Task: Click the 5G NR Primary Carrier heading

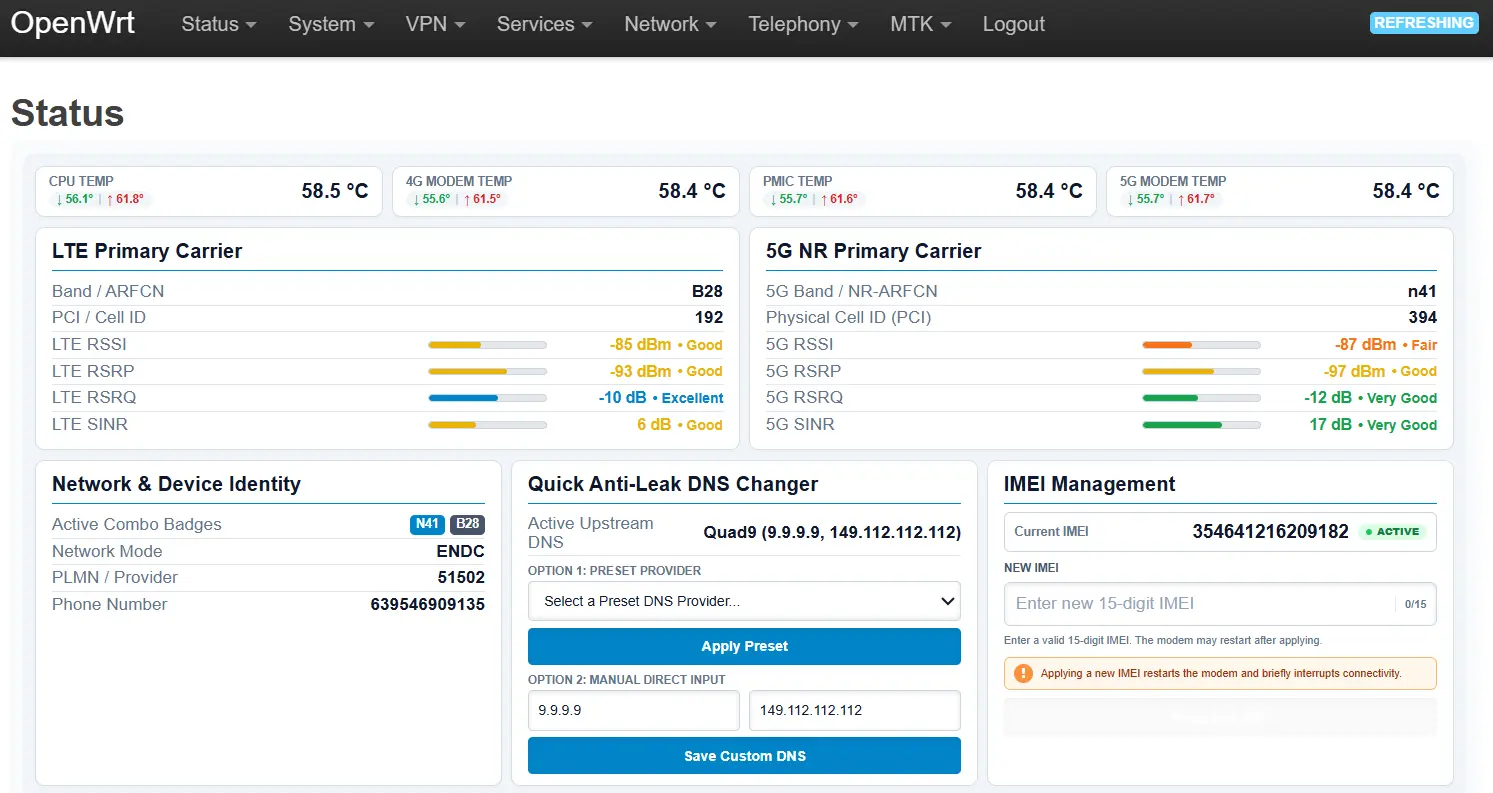Action: [x=873, y=251]
